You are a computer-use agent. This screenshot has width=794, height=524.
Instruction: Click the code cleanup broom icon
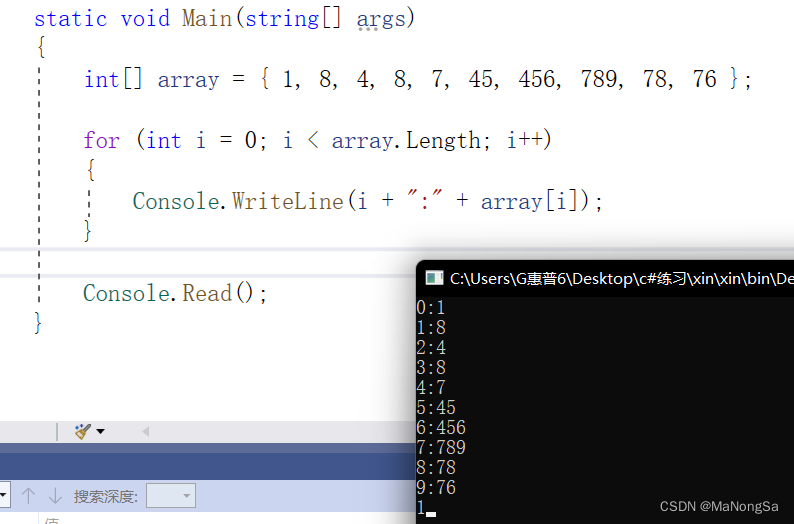click(83, 431)
